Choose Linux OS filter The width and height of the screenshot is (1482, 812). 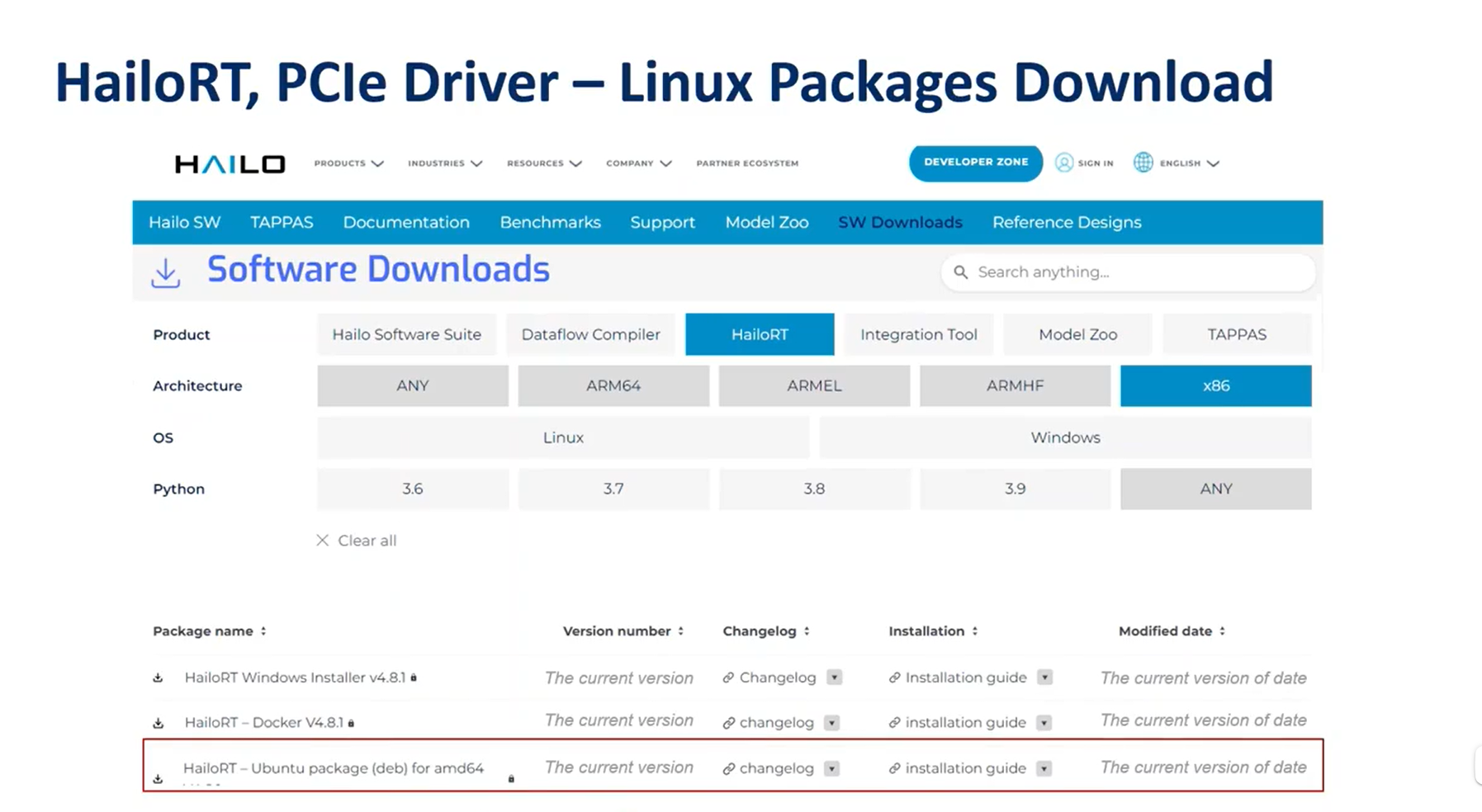[563, 437]
